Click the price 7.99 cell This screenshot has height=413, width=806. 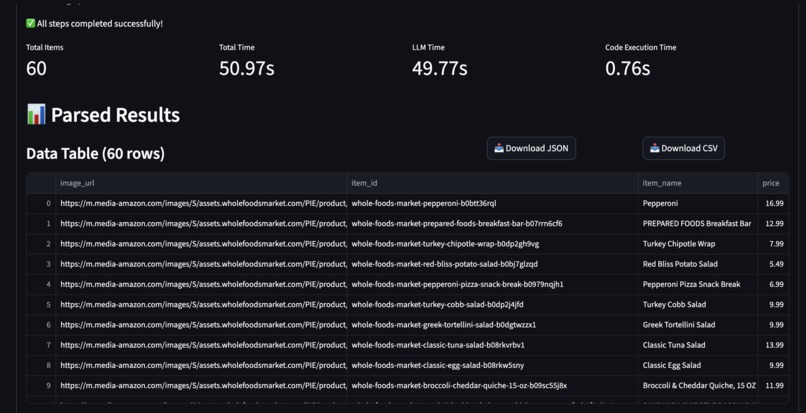click(x=773, y=244)
